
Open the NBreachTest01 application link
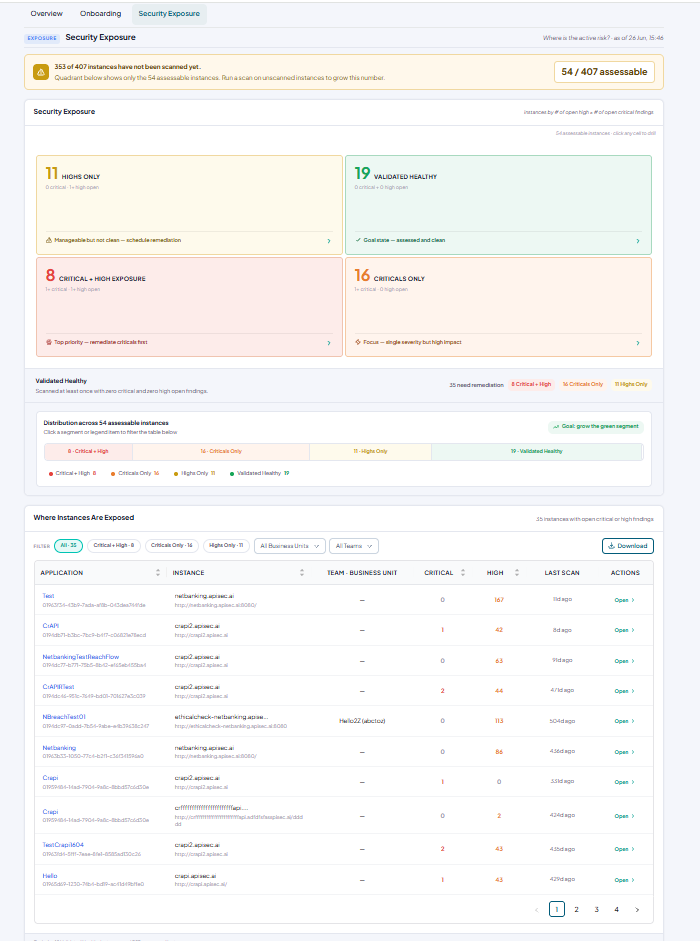[x=64, y=717]
